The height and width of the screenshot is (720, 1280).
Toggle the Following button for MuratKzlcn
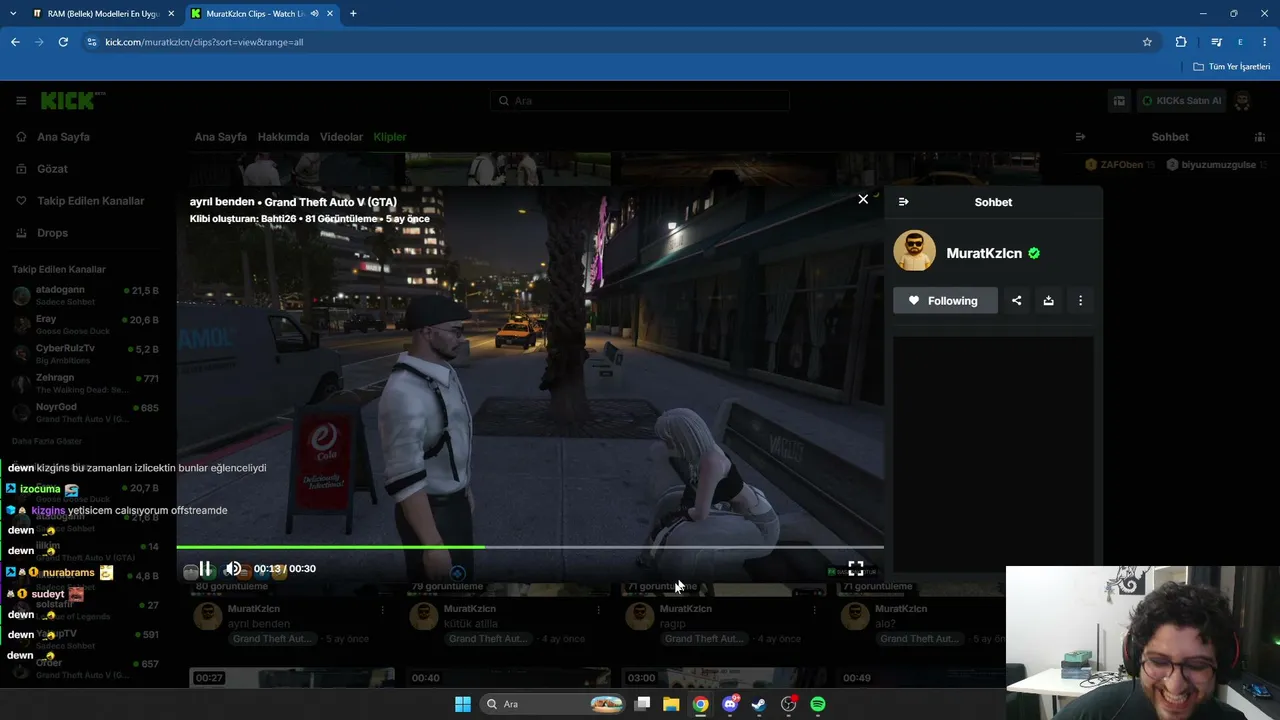coord(945,301)
